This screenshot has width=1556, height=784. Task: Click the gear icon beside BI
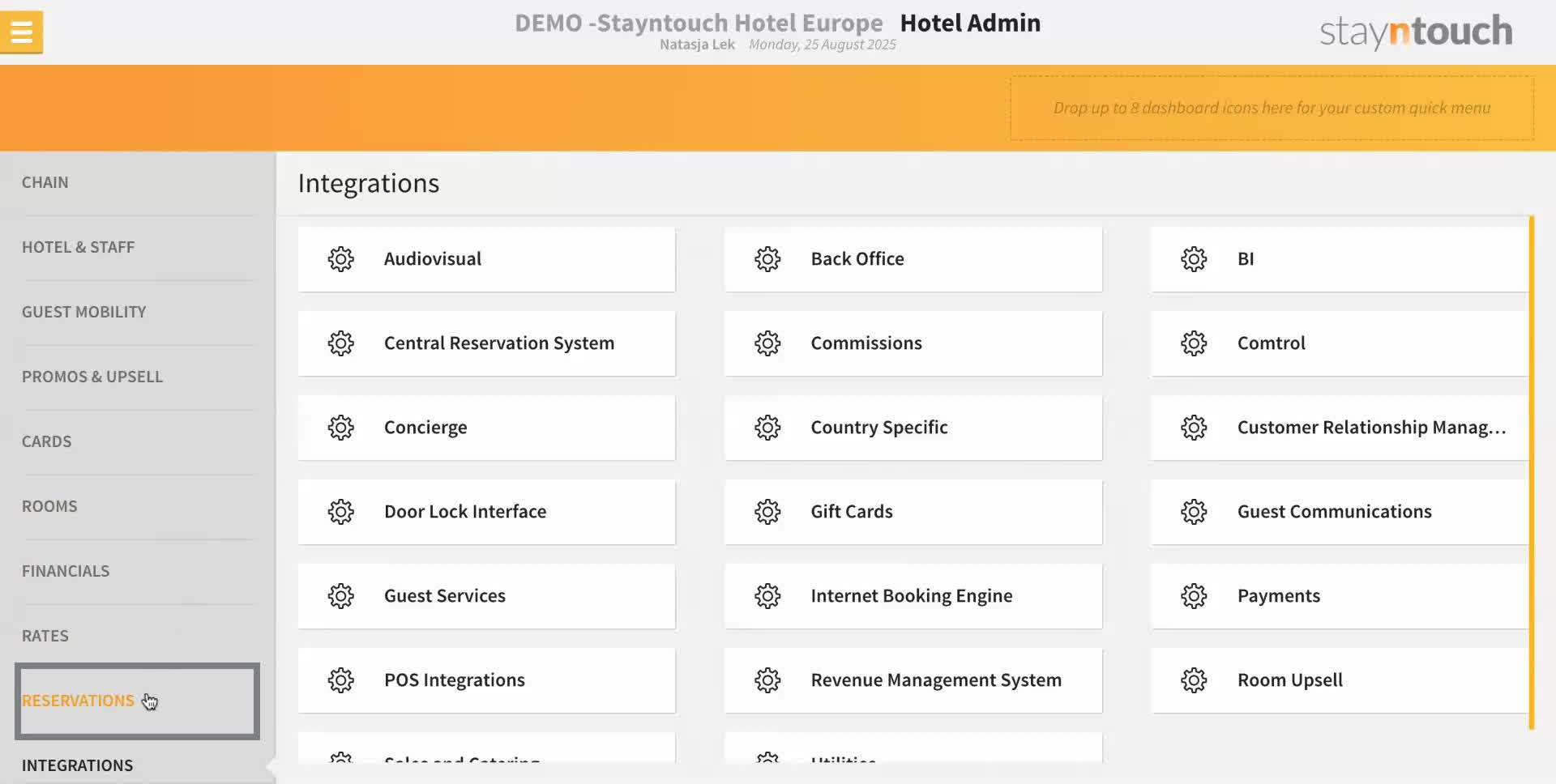pos(1194,259)
